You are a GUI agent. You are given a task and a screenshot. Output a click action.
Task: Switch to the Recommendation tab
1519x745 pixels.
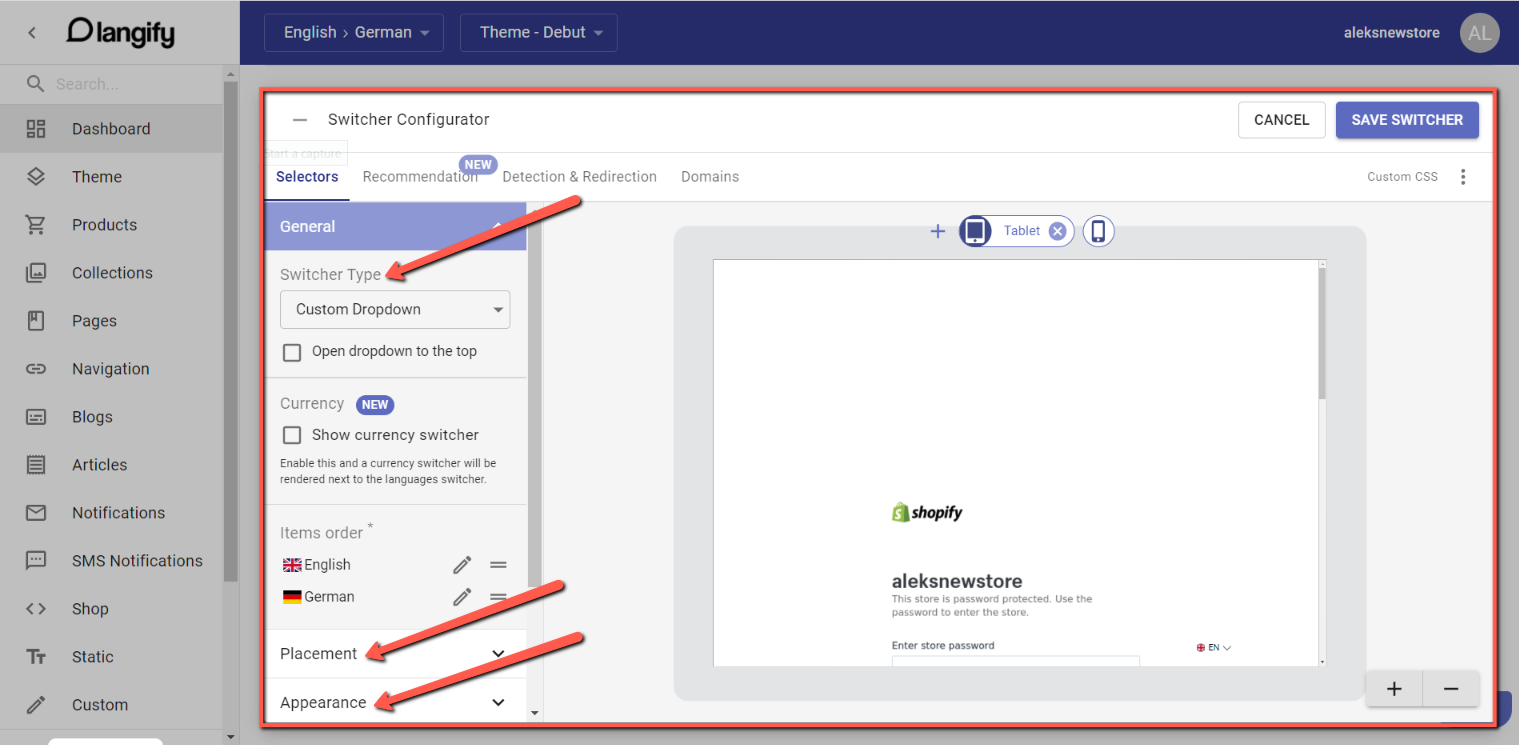(420, 177)
